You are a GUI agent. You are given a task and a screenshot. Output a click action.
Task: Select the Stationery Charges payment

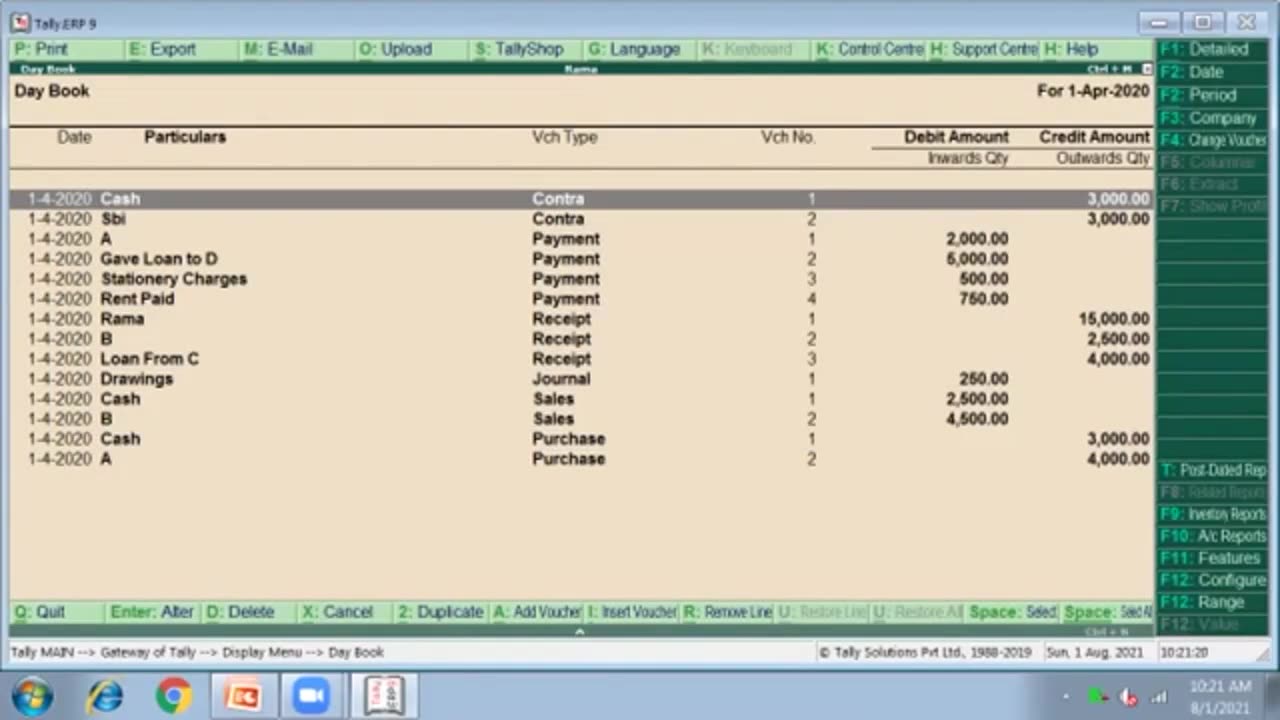(x=582, y=279)
